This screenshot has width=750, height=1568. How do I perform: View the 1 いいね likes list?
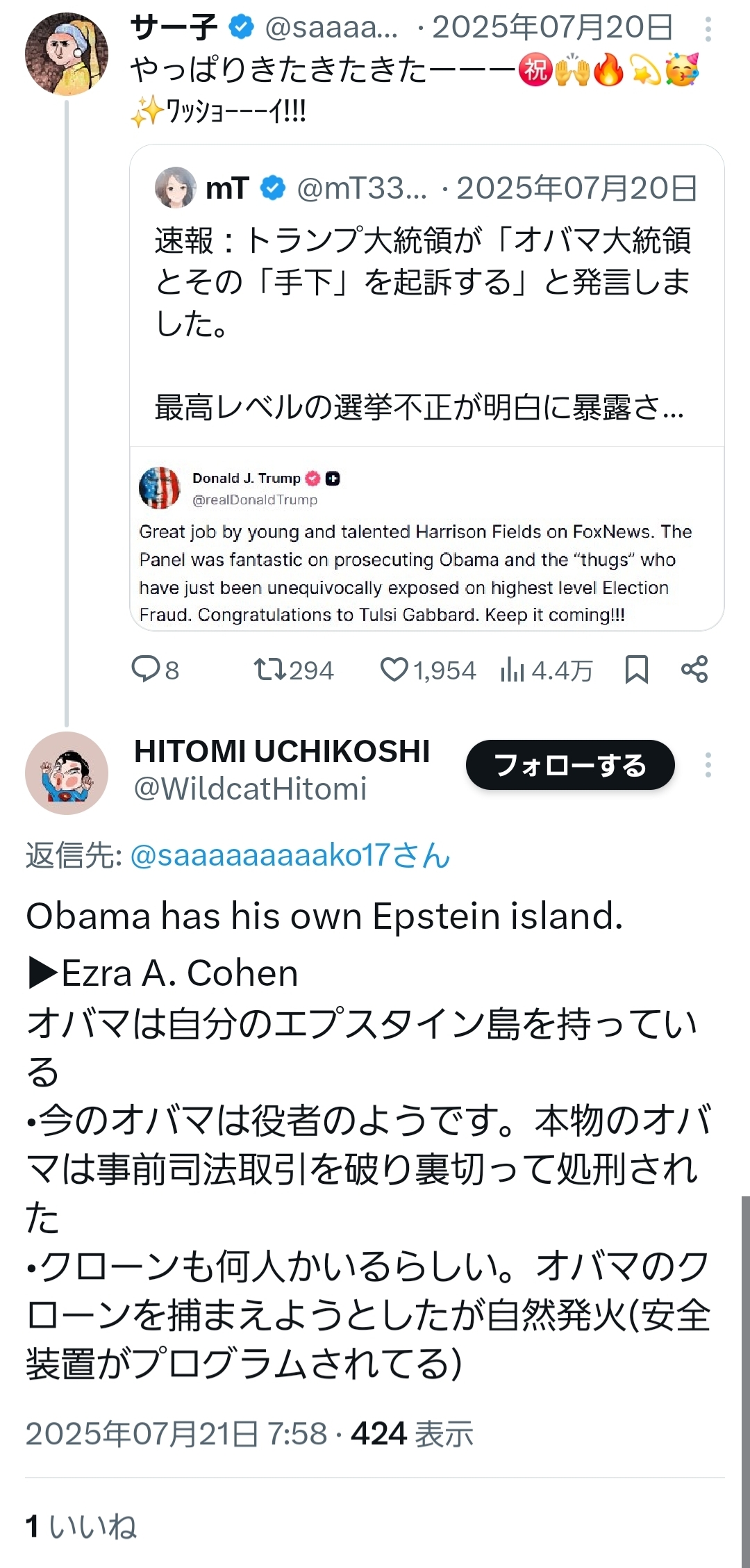(81, 1526)
